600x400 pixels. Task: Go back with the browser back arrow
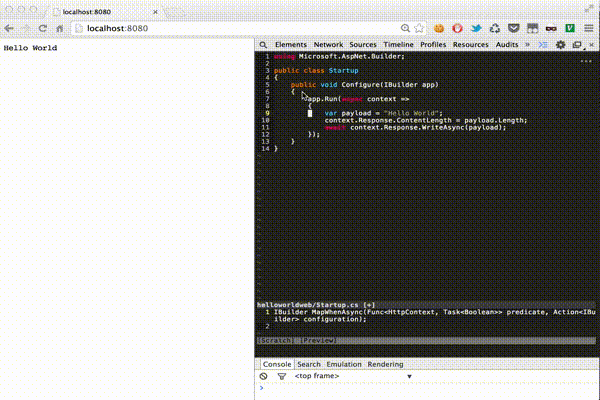pyautogui.click(x=9, y=28)
